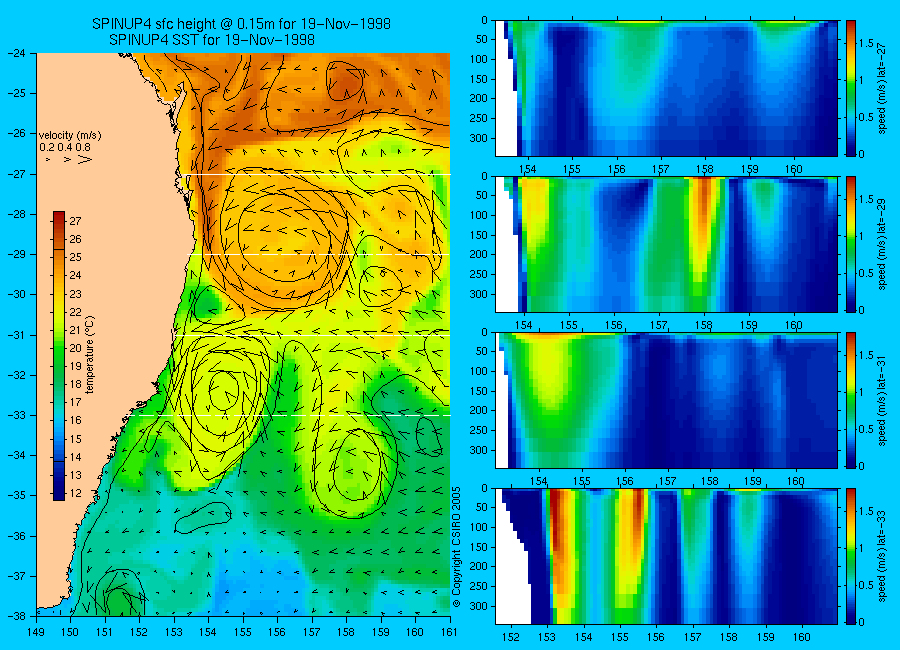The image size is (900, 650).
Task: Select the lat=-29 speed section plot
Action: [666, 244]
